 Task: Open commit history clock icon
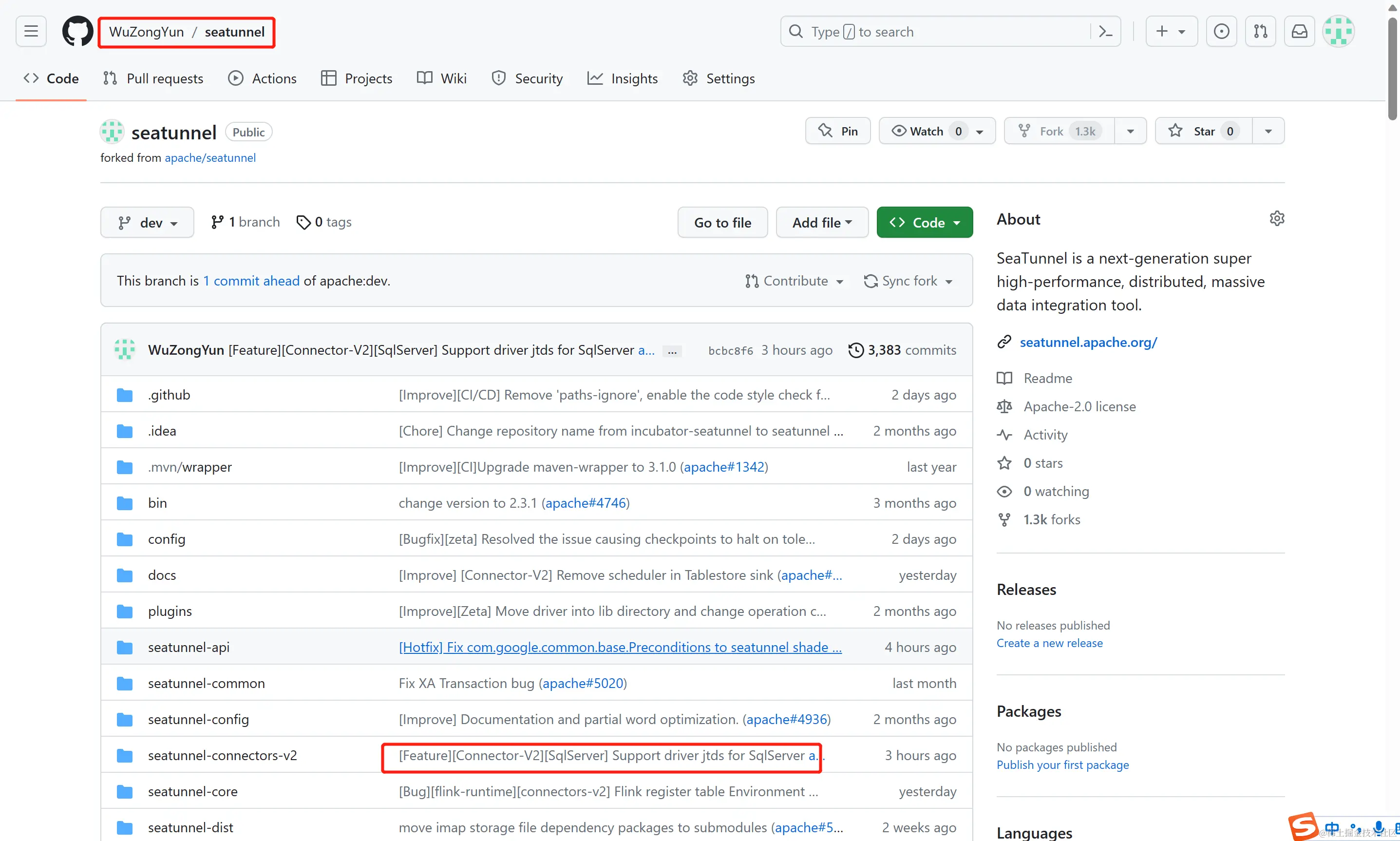click(856, 350)
